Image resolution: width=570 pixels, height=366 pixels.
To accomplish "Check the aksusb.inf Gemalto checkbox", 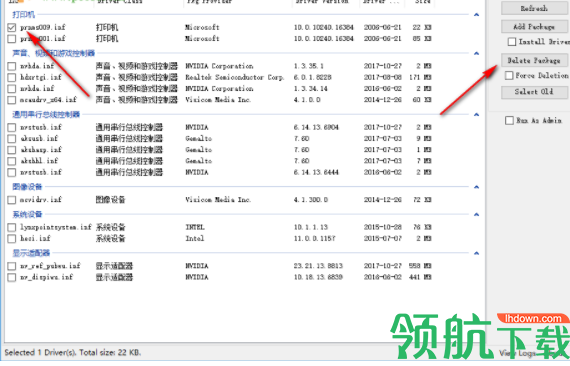I will point(12,139).
